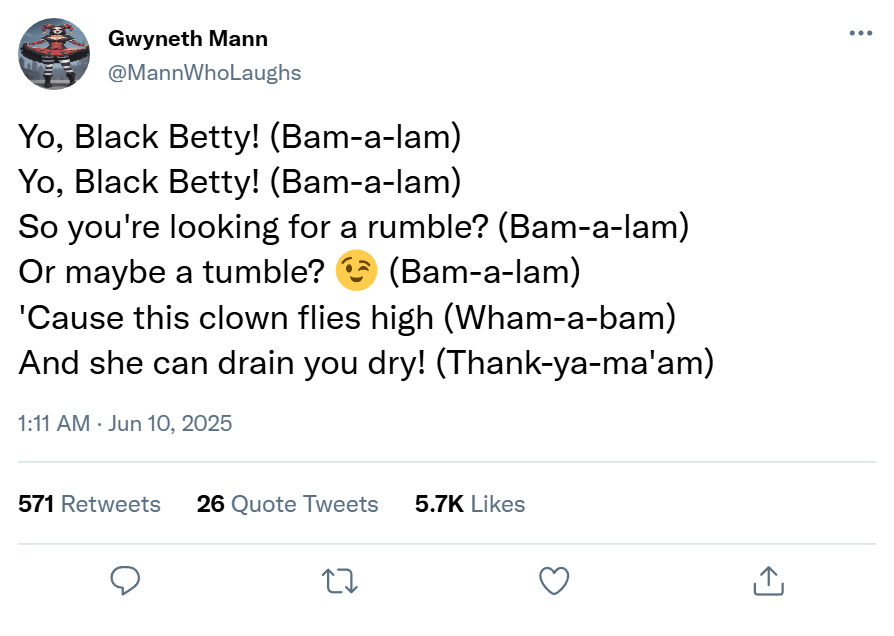Click the "(Thank-ya-ma'am)" text
The width and height of the screenshot is (894, 636).
click(577, 362)
